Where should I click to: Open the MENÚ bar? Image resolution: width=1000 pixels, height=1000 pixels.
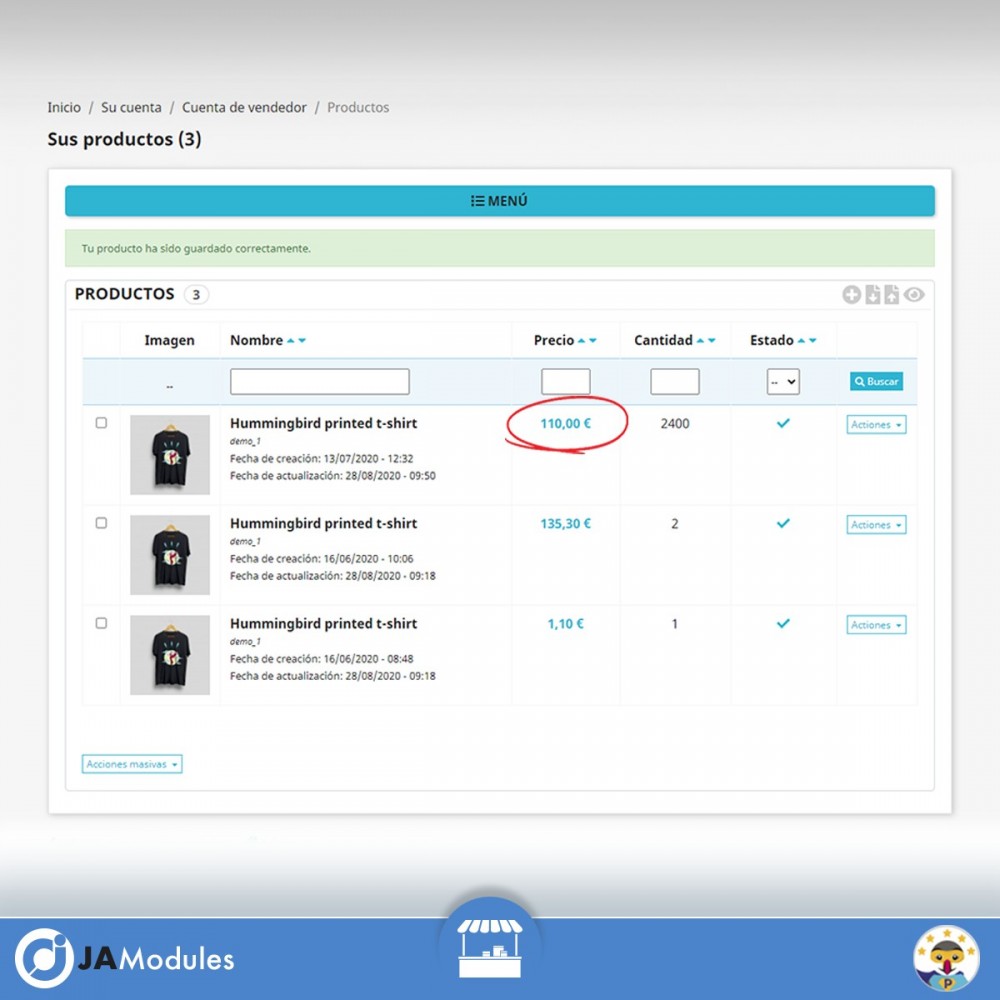[x=499, y=200]
